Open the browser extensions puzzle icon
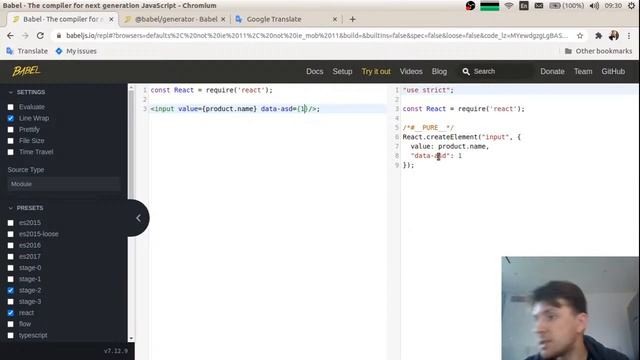 [598, 36]
